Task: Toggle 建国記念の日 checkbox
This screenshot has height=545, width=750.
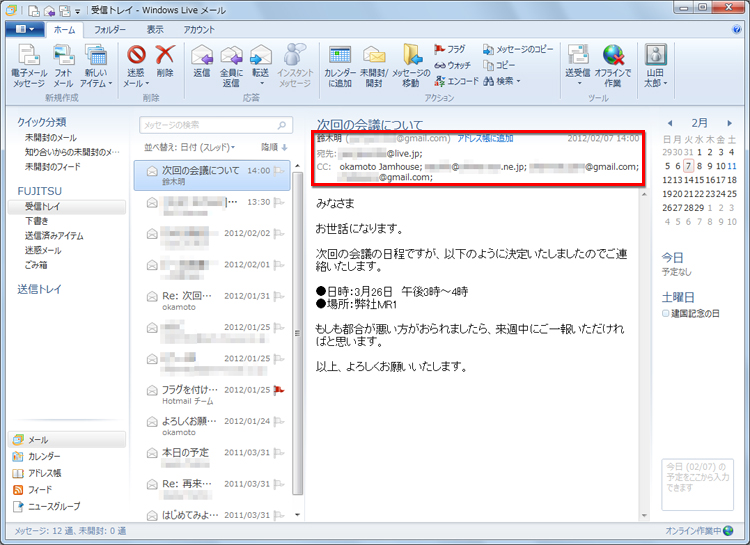Action: point(665,313)
